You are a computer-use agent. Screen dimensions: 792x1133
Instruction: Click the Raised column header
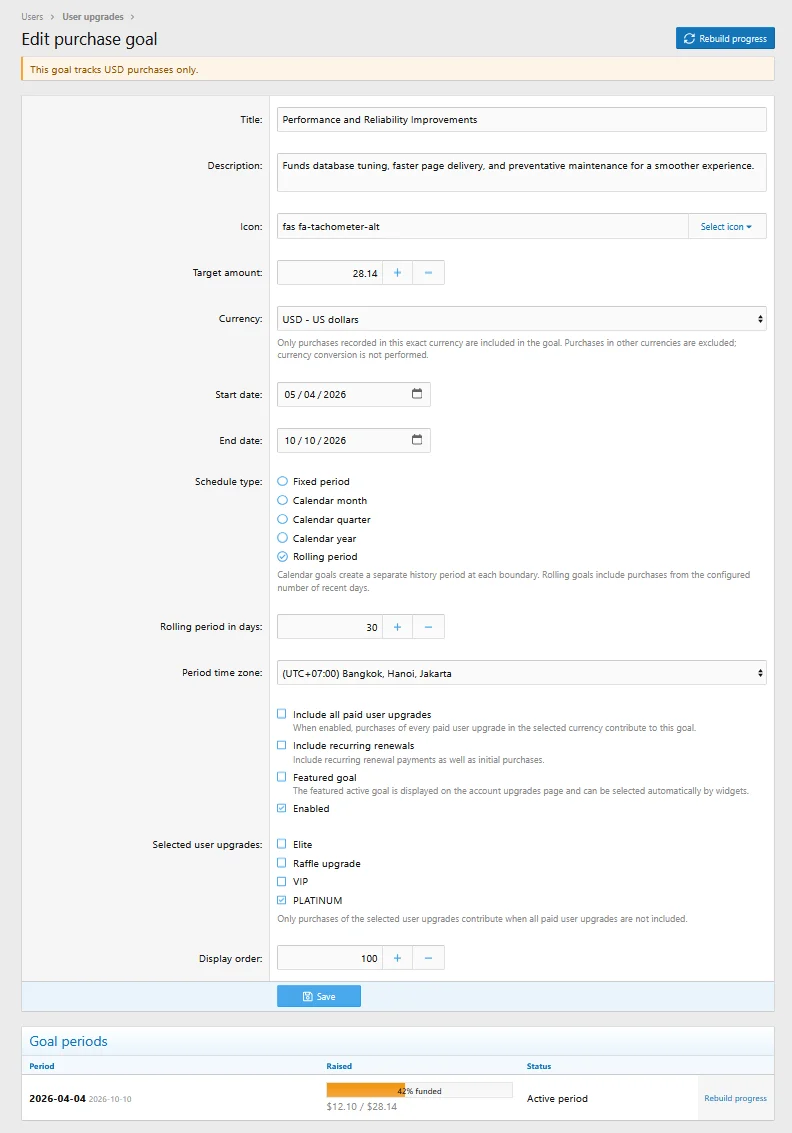click(339, 1066)
